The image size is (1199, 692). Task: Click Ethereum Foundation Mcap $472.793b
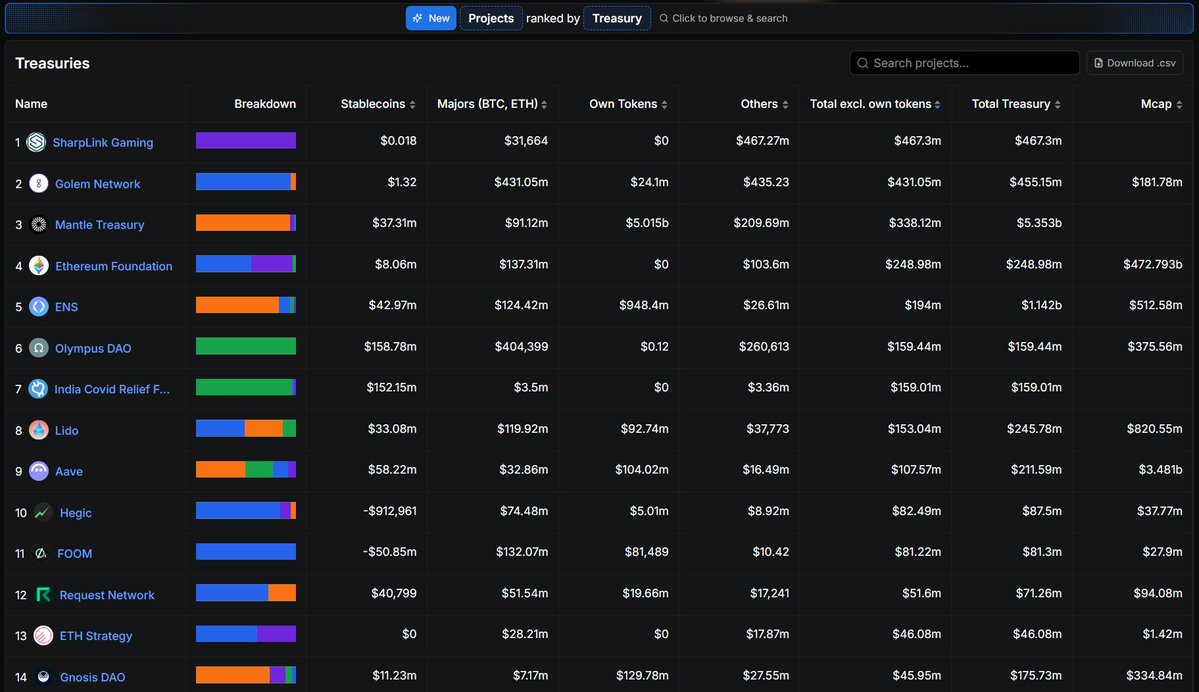pos(1152,265)
